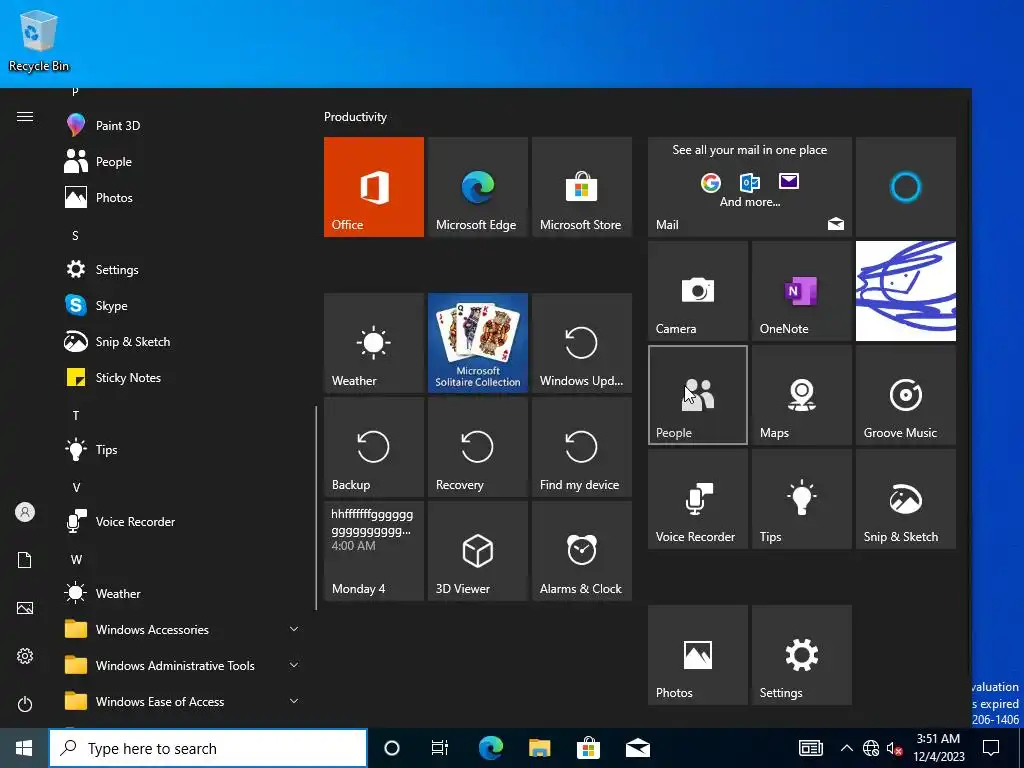Open the Cortana tile

906,187
